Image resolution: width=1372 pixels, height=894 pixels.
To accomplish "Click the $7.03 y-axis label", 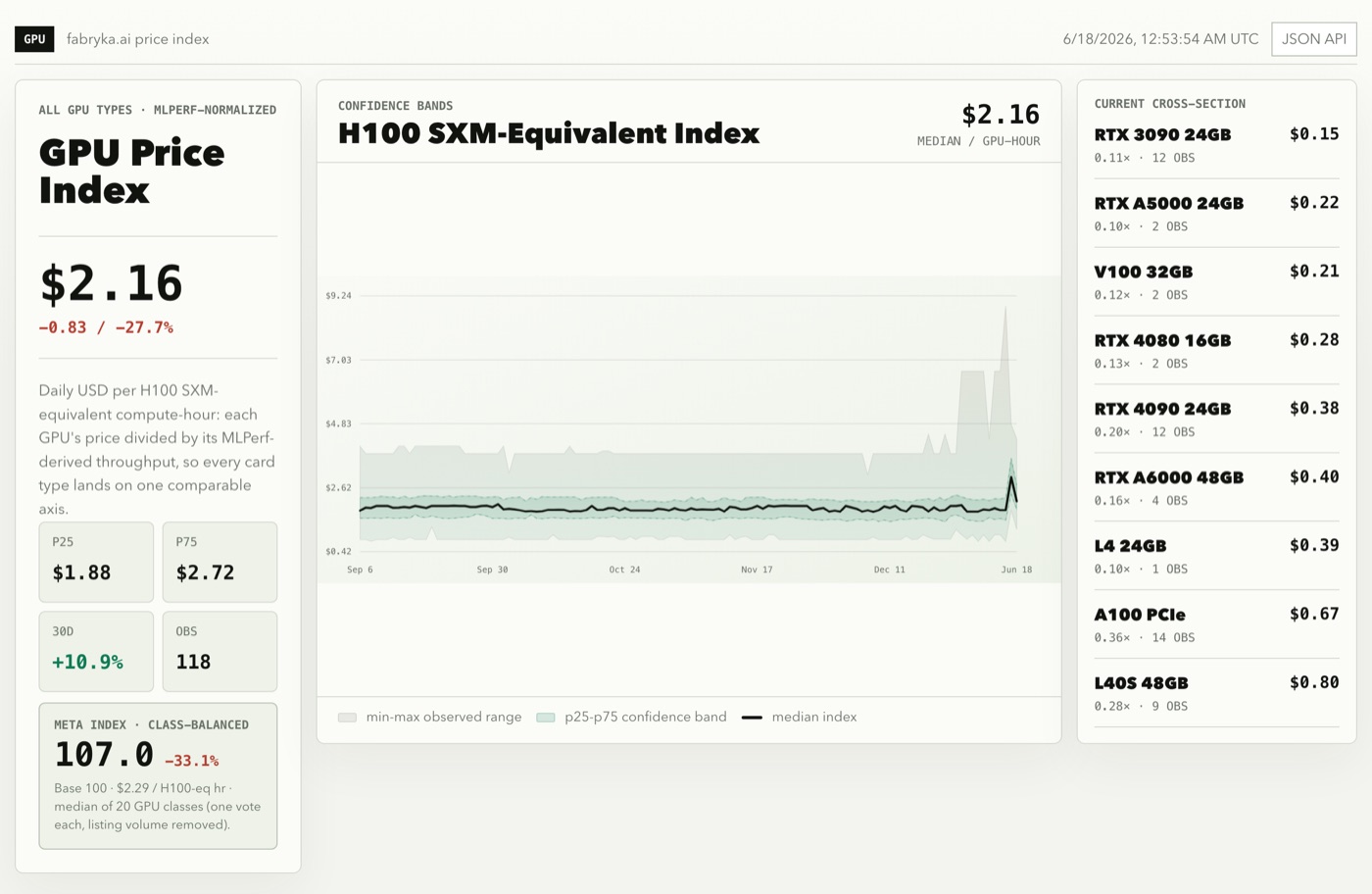I will 338,361.
